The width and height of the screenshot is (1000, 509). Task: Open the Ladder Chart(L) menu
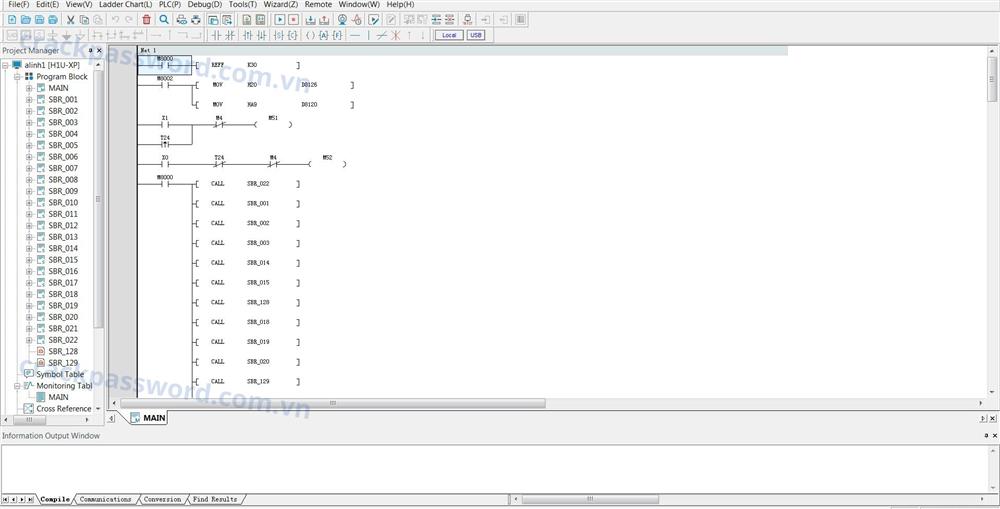coord(125,5)
